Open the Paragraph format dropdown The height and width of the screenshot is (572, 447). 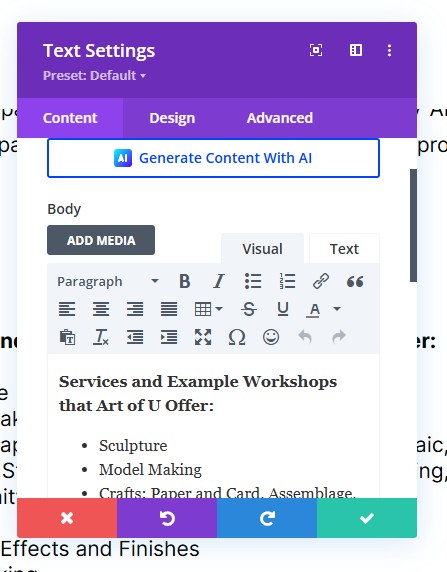click(108, 281)
